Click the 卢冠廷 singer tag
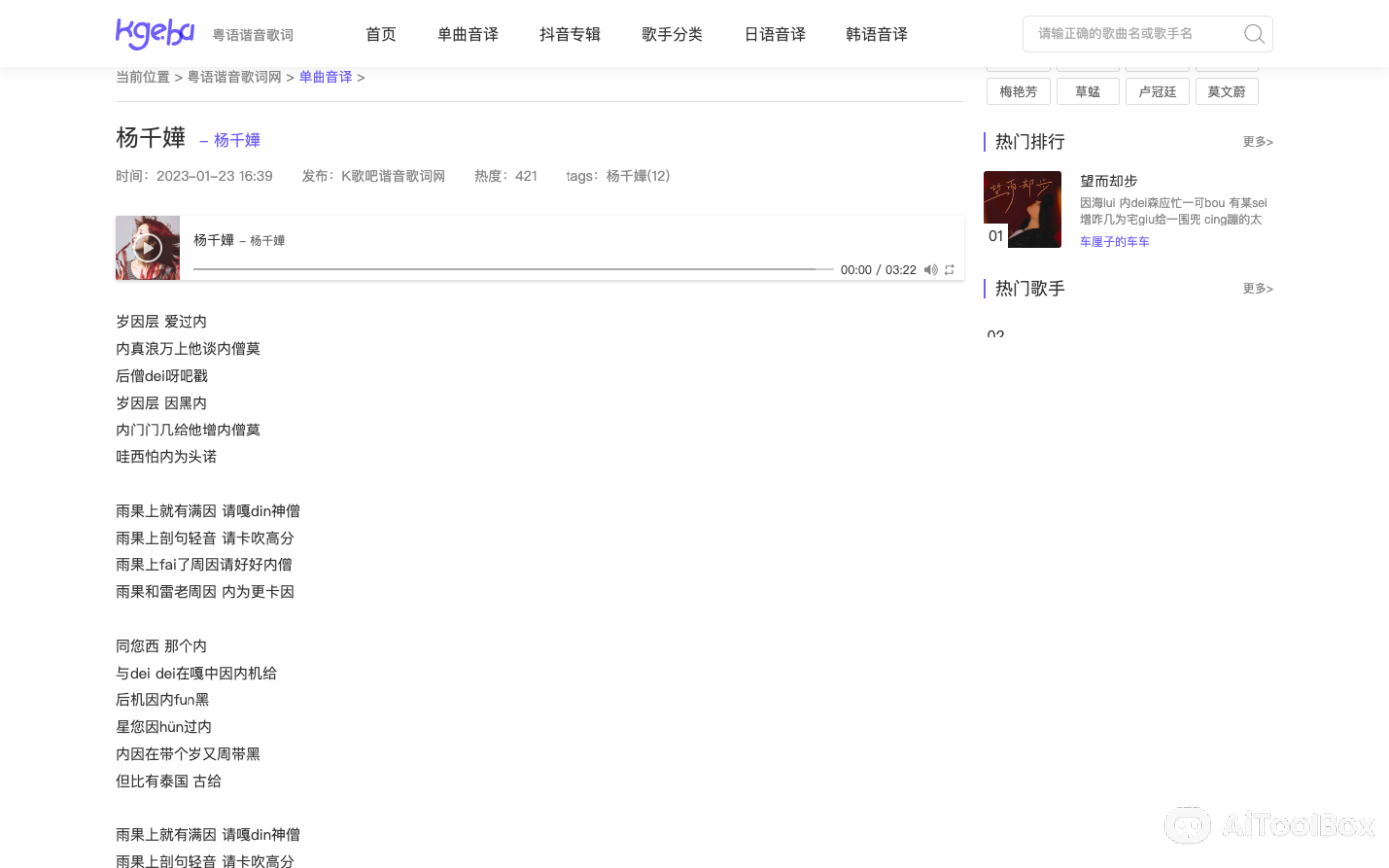The image size is (1389, 868). point(1157,92)
